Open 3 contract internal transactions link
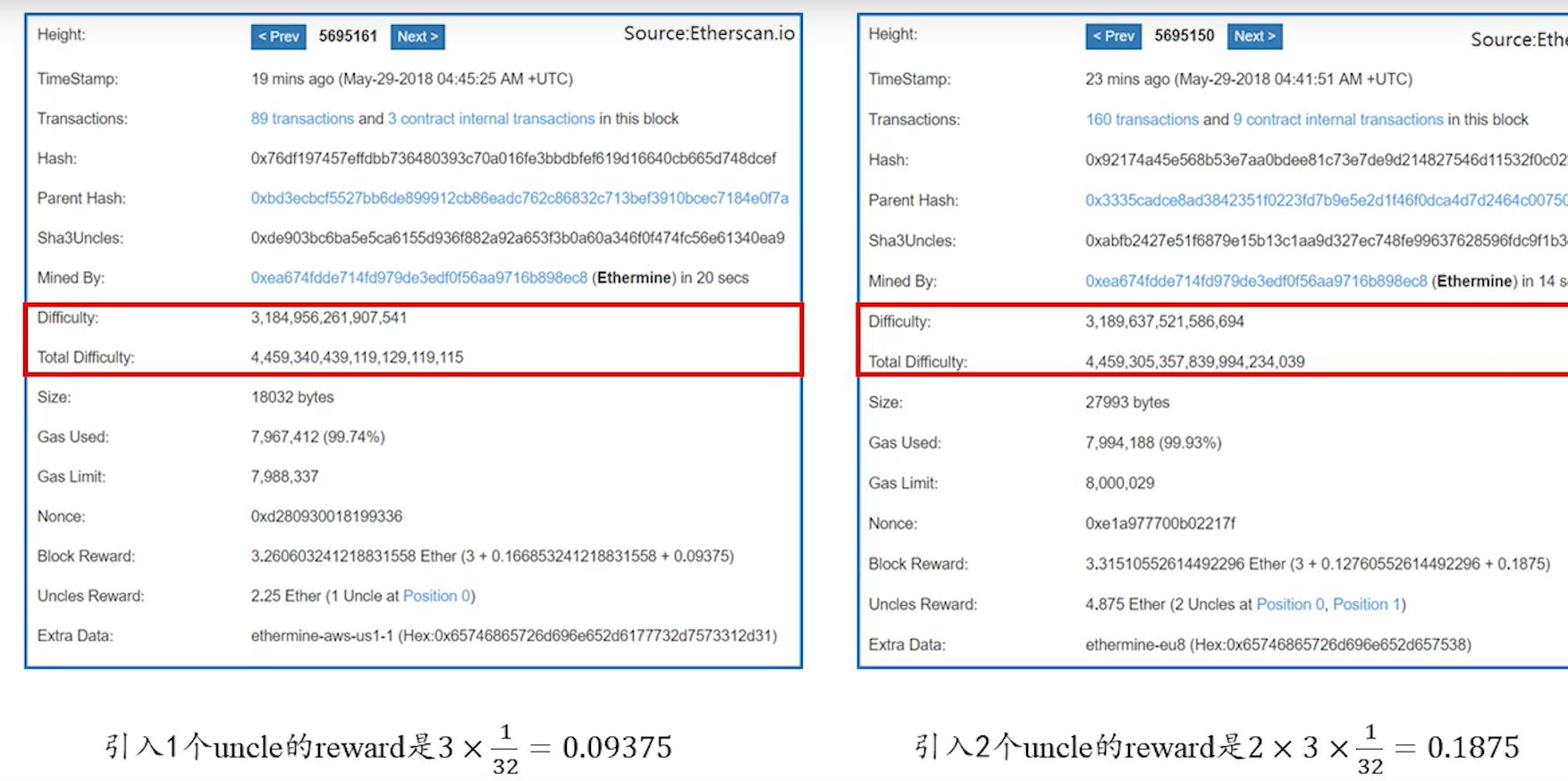 [491, 119]
